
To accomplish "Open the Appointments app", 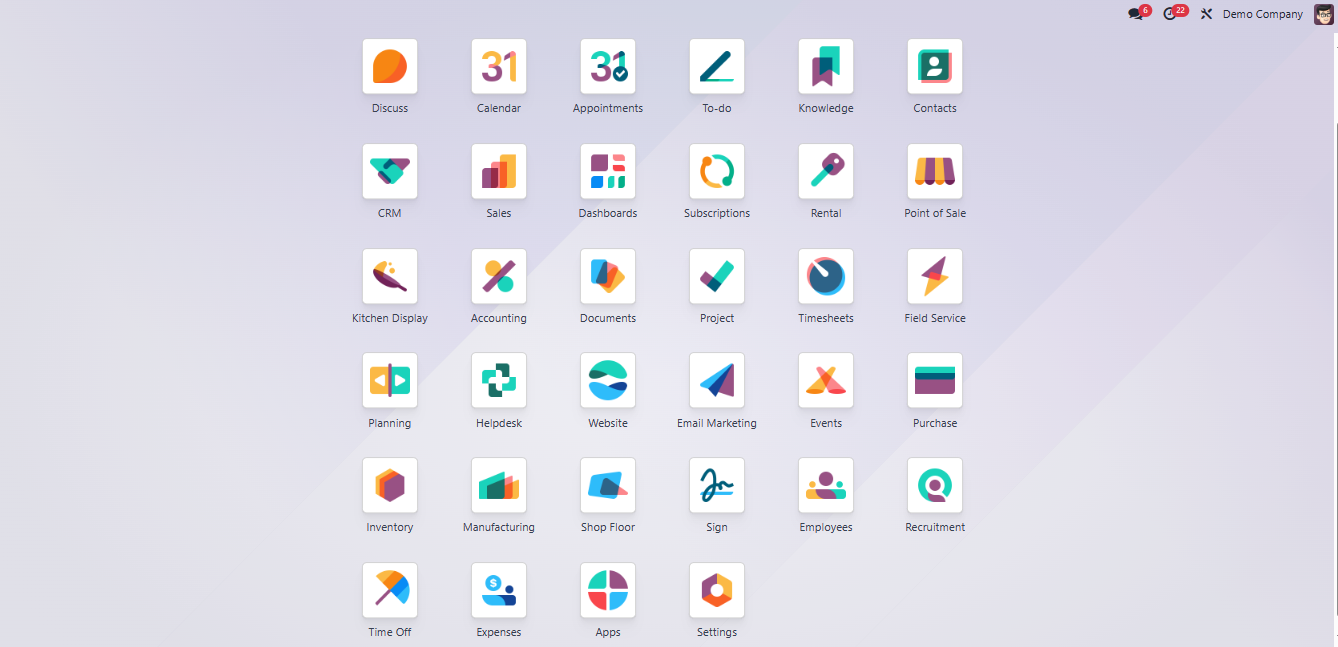I will [x=607, y=66].
